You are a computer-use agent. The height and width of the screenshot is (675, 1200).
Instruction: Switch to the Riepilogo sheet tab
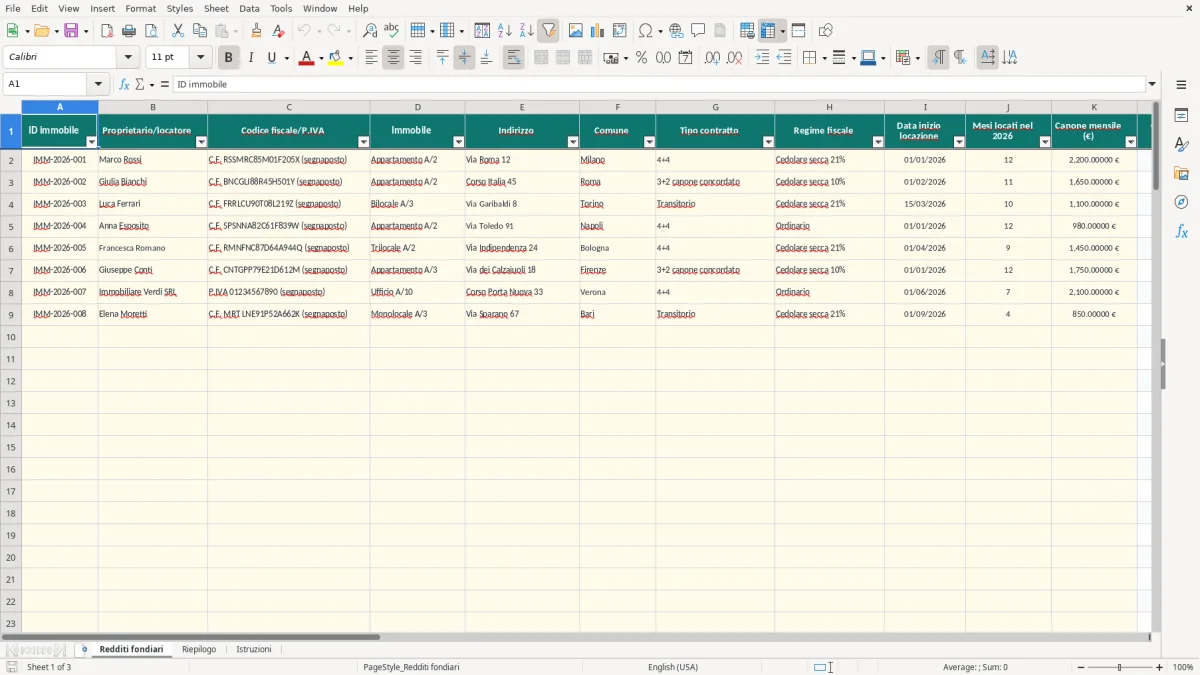(x=199, y=649)
